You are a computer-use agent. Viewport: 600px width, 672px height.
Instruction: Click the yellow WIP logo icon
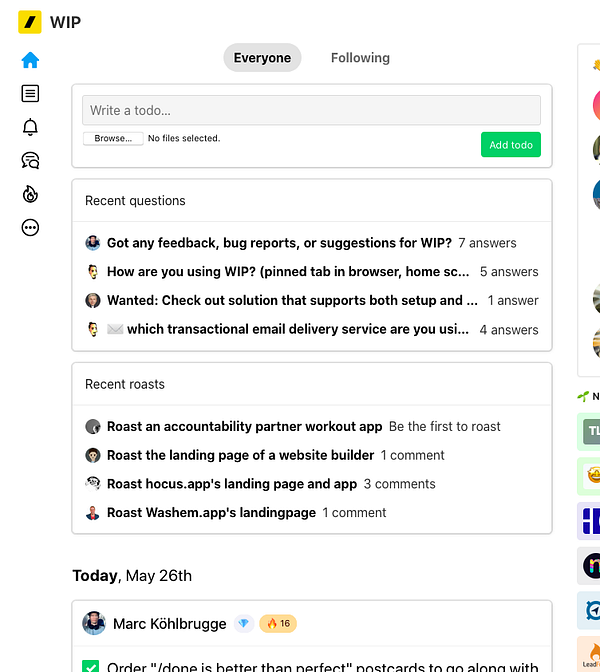coord(30,22)
